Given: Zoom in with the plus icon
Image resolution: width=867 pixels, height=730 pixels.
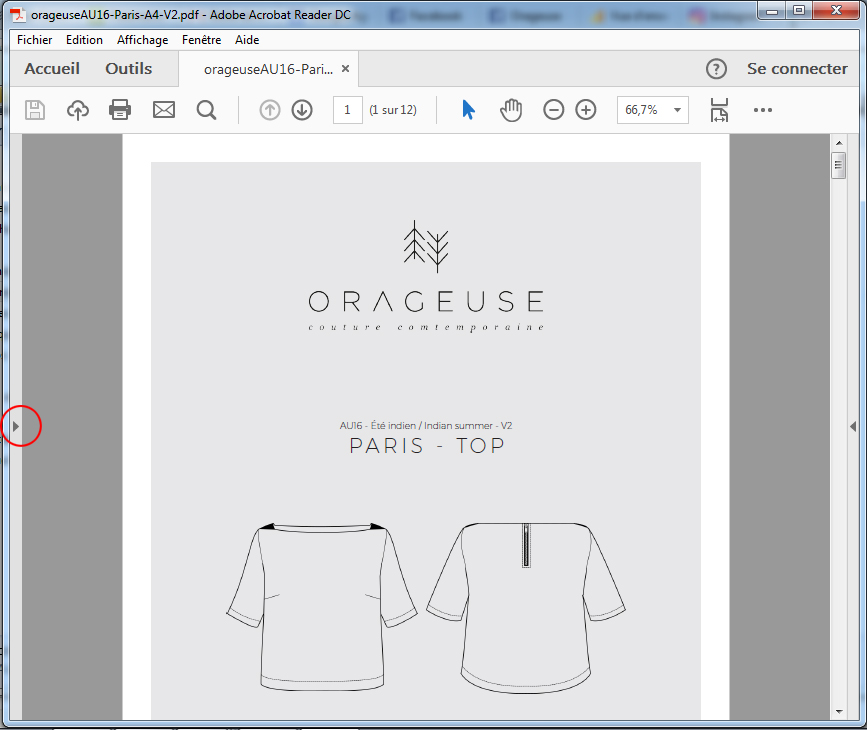Looking at the screenshot, I should [586, 110].
